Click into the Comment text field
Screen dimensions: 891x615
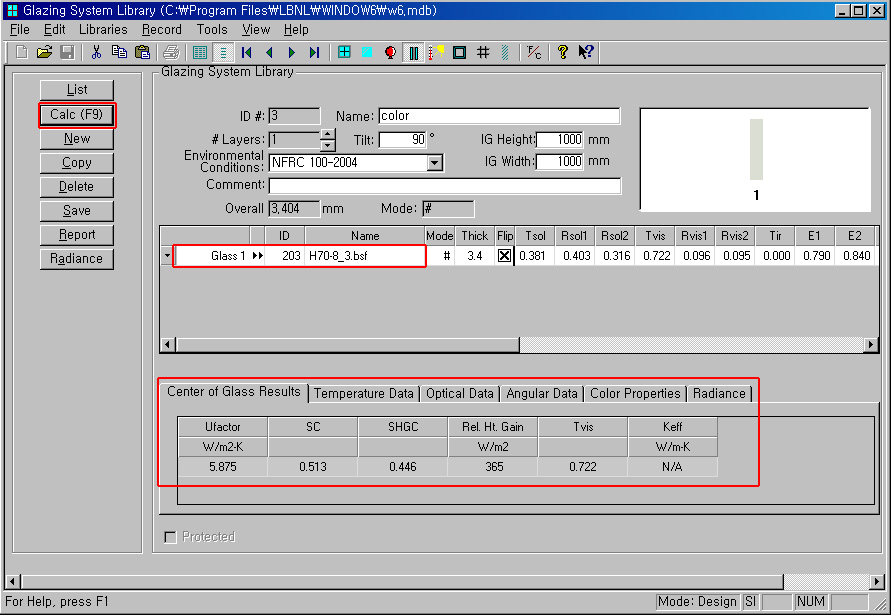(x=444, y=185)
